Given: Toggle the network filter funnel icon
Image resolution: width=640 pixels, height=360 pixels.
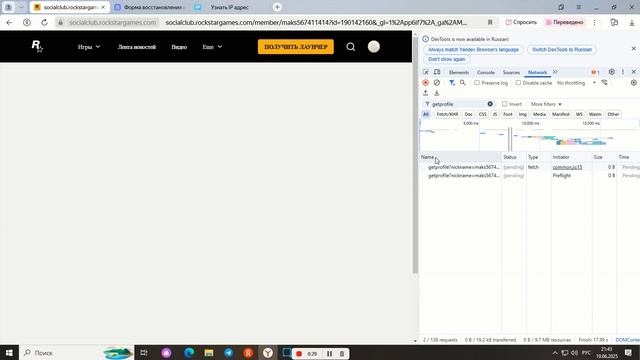Looking at the screenshot, I should click(451, 83).
